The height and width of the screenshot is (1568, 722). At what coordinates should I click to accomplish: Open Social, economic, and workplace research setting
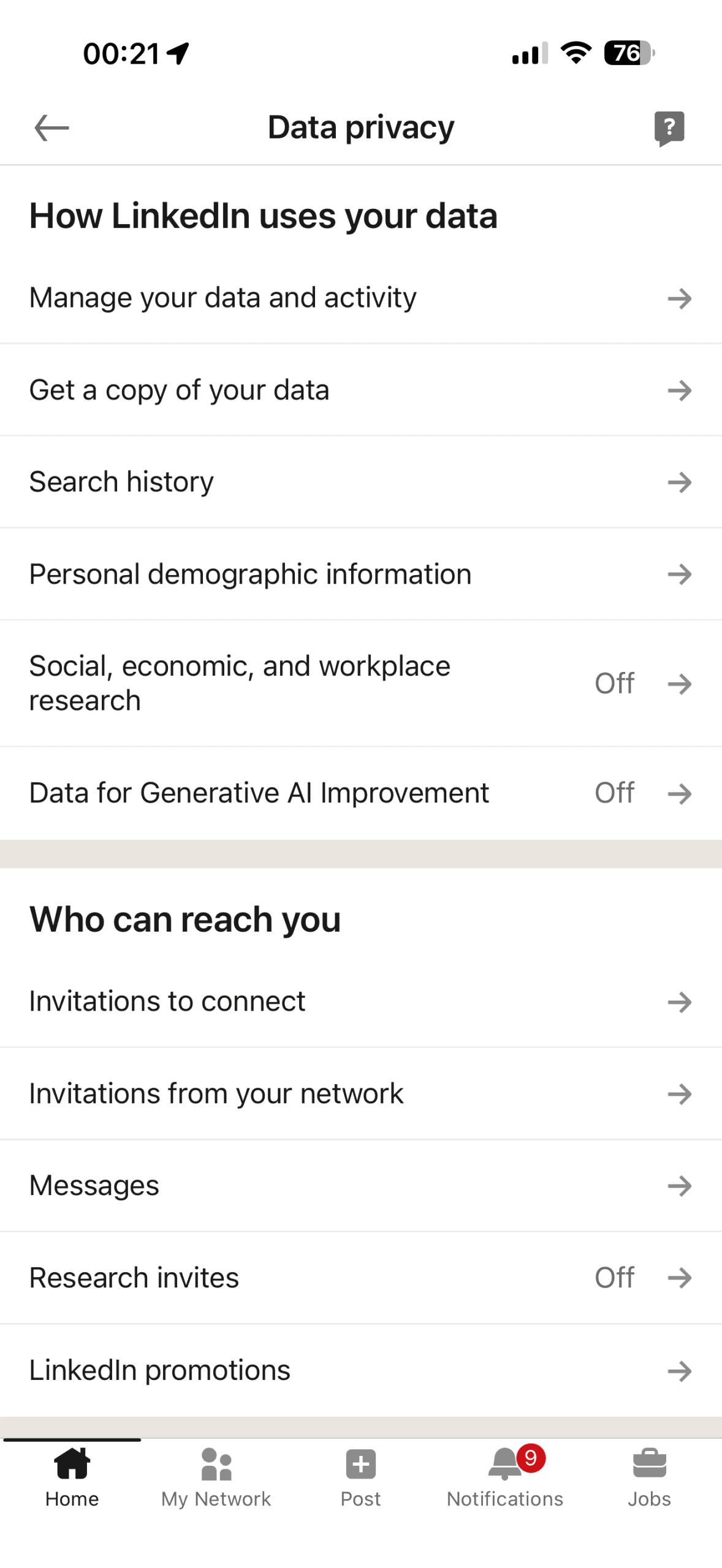click(x=240, y=683)
